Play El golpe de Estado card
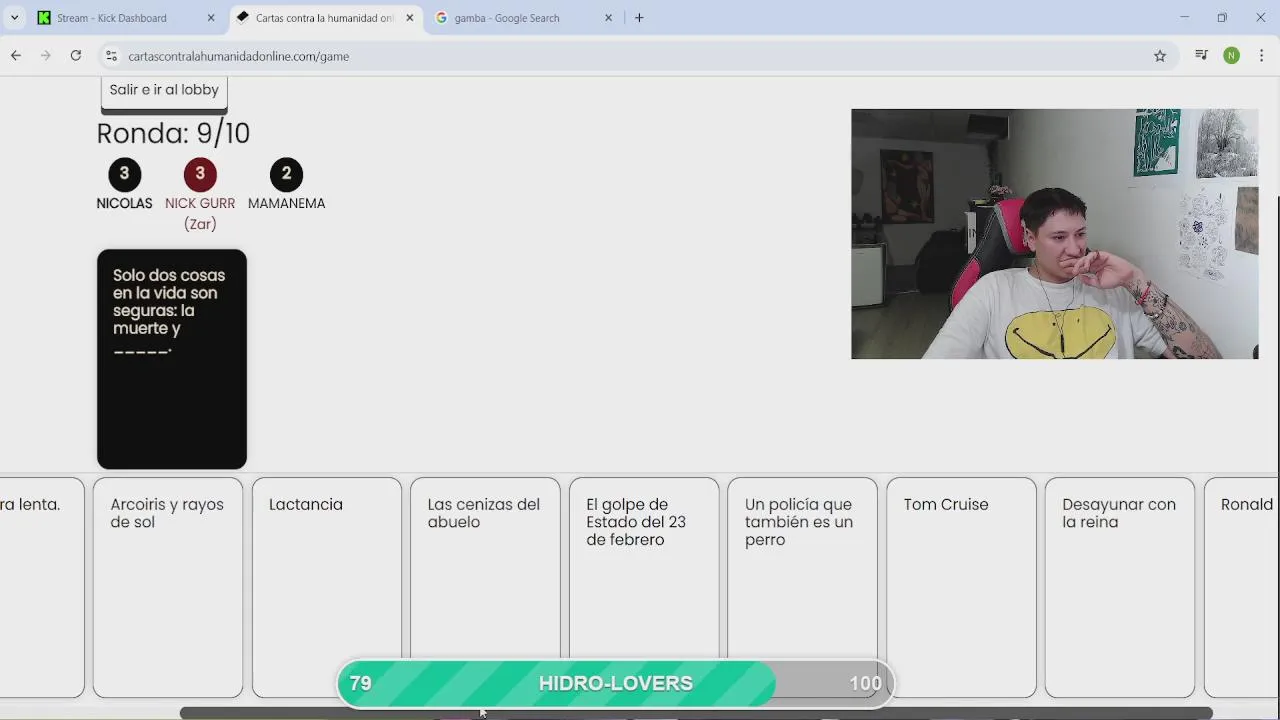Image resolution: width=1280 pixels, height=720 pixels. (x=644, y=587)
